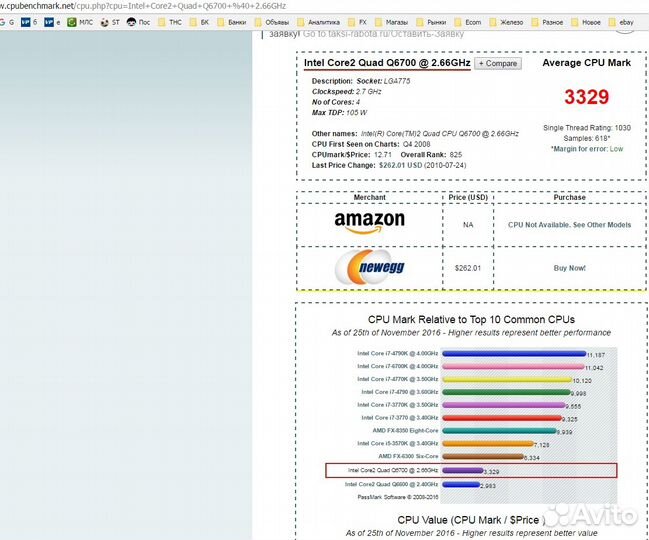This screenshot has height=540, width=649.
Task: Click the 'CPU Value (CPU Mark / $Price)' title
Action: click(471, 520)
